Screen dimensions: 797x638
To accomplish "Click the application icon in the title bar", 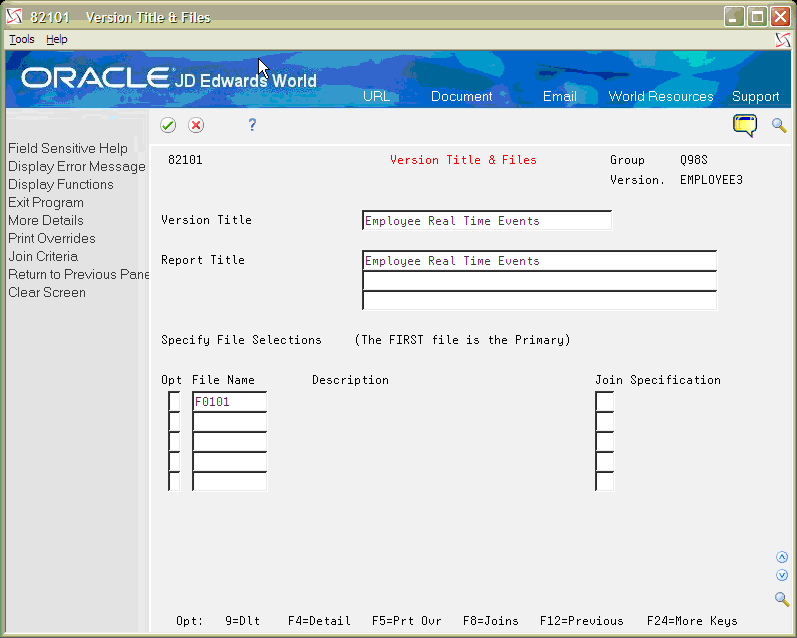I will coord(14,17).
